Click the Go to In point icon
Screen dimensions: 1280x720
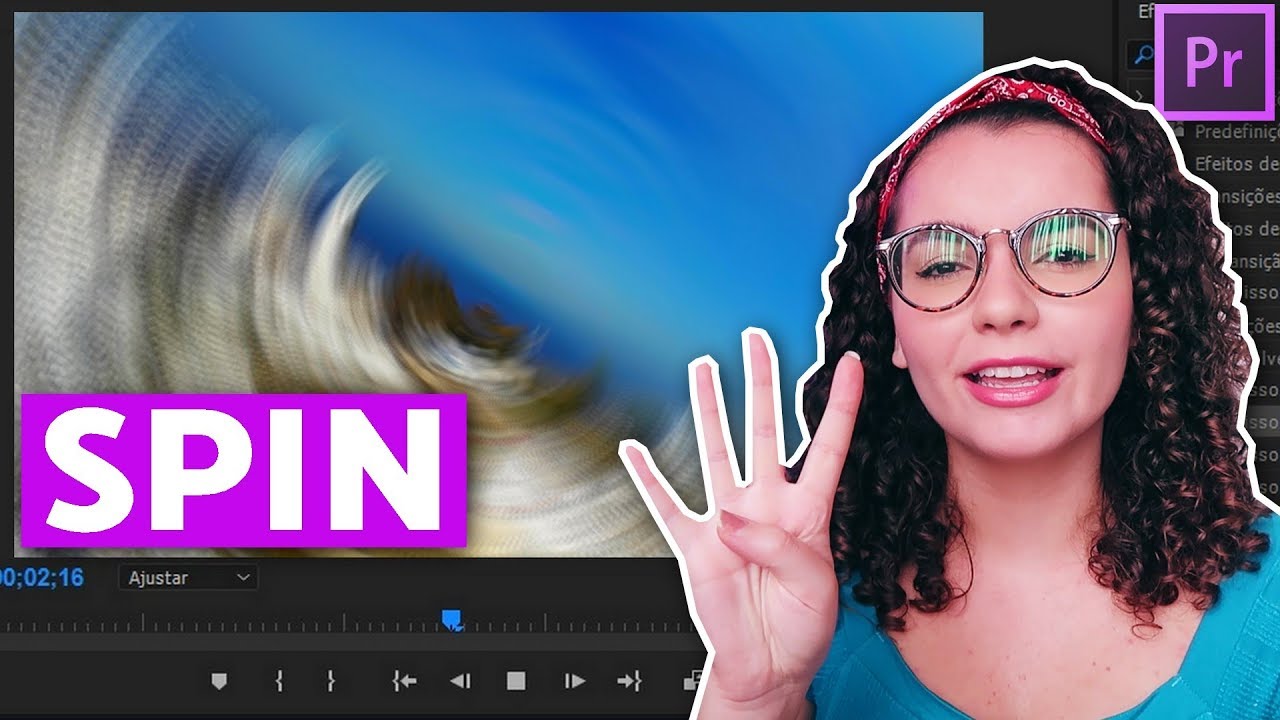click(404, 681)
